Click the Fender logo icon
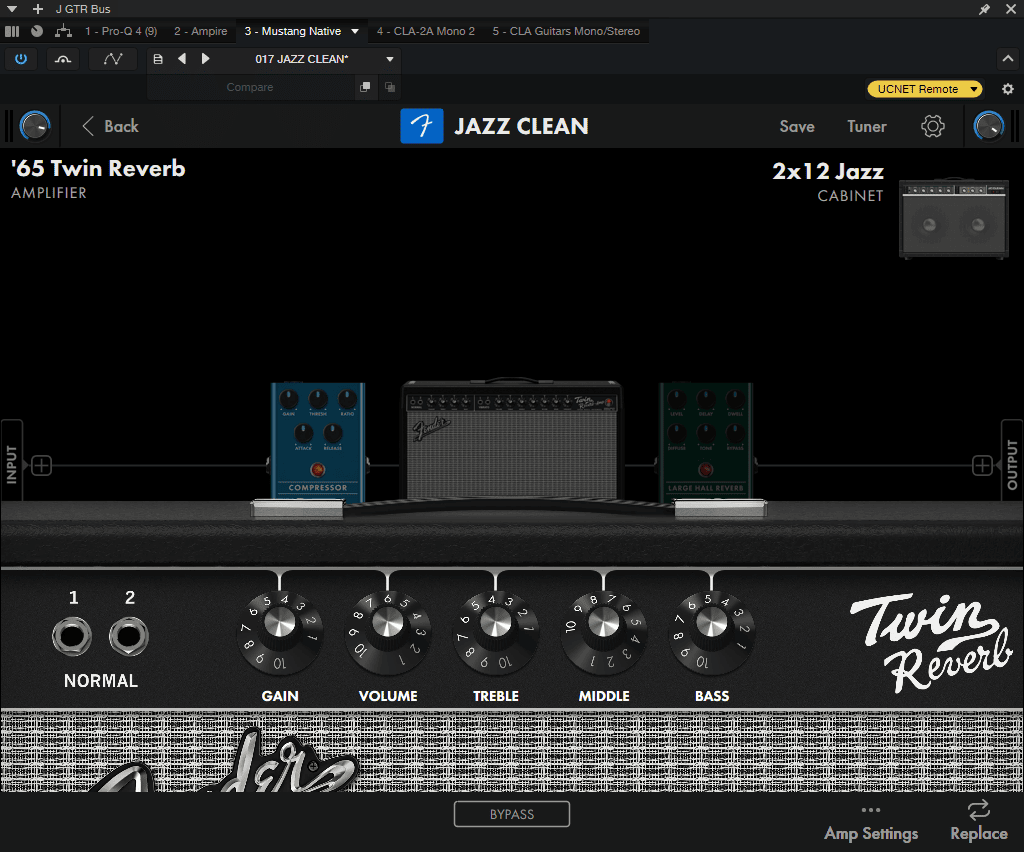1024x852 pixels. click(x=422, y=126)
